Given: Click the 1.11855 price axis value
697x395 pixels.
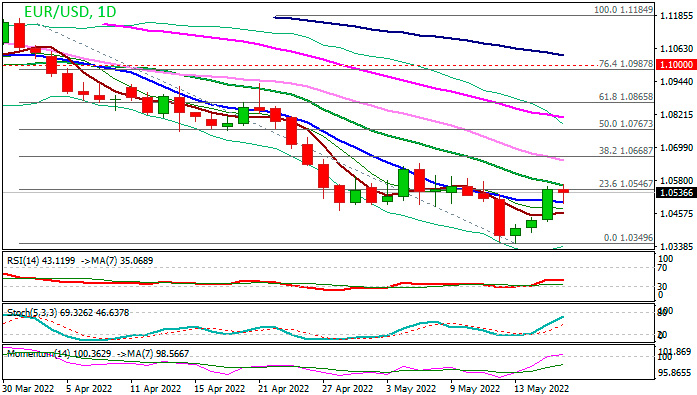Looking at the screenshot, I should tap(677, 16).
